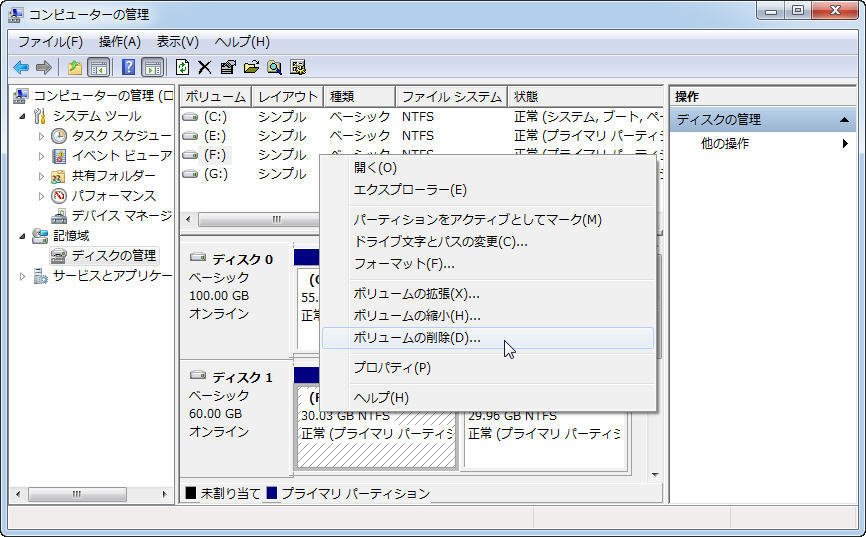Screen dimensions: 866x537
Task: Click the settings list toolbar icon
Action: [x=298, y=68]
